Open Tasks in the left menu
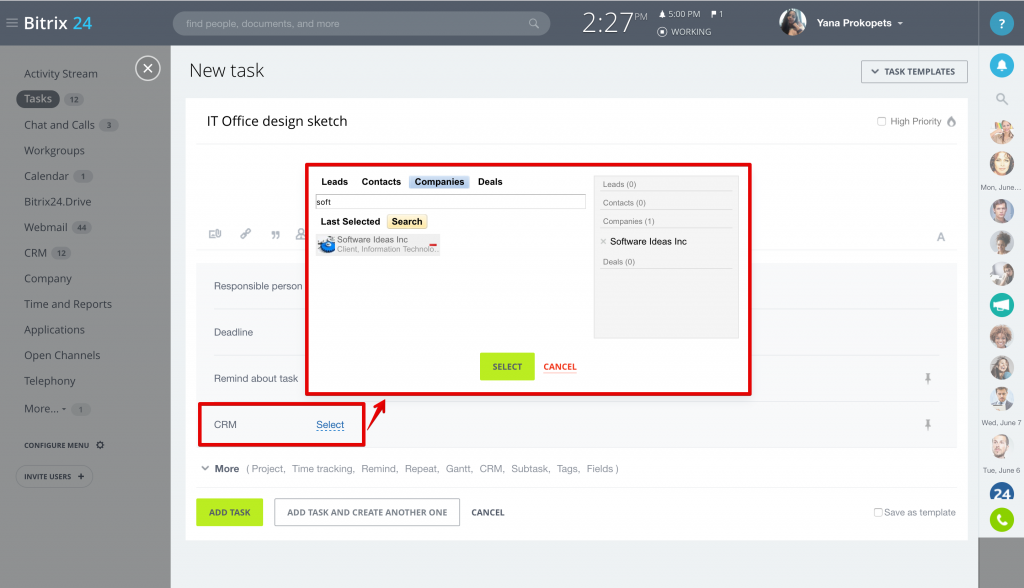 (38, 99)
